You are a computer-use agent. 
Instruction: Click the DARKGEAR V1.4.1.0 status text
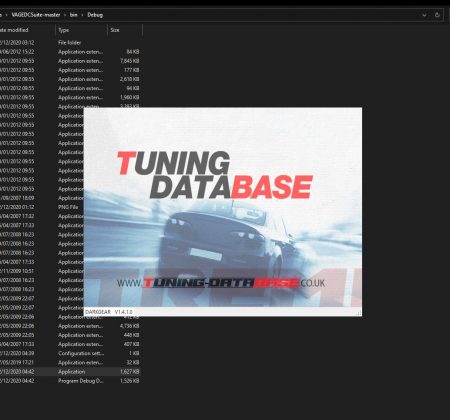[109, 312]
